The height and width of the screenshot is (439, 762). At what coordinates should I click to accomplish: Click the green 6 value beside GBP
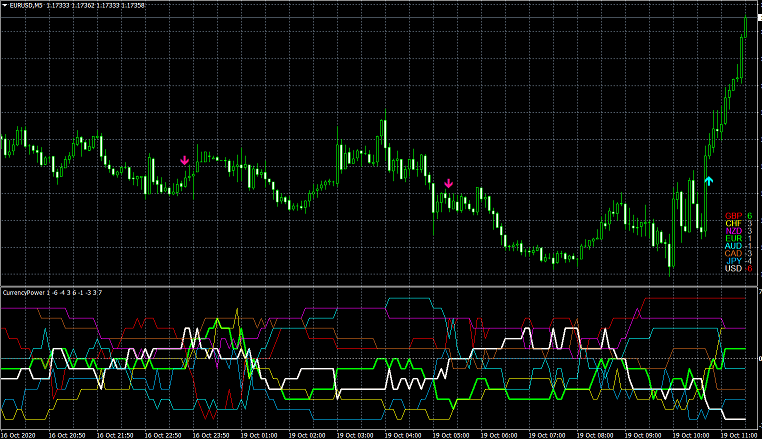[749, 216]
